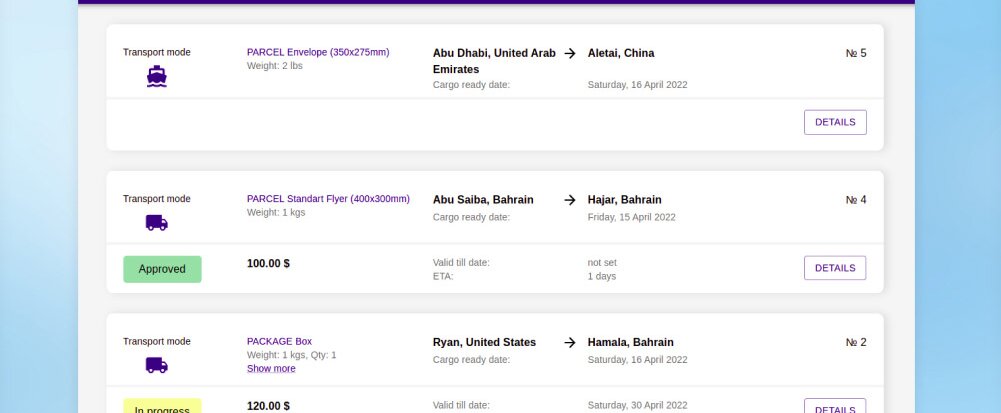Click arrow between Ryan and Hamala
Screen dimensions: 1001x413
tap(570, 342)
